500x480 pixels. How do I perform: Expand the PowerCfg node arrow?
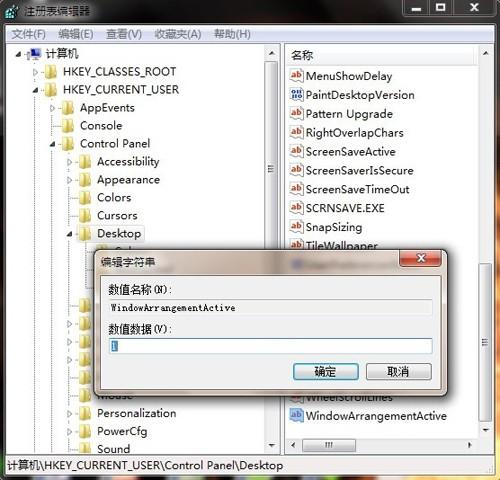(69, 432)
